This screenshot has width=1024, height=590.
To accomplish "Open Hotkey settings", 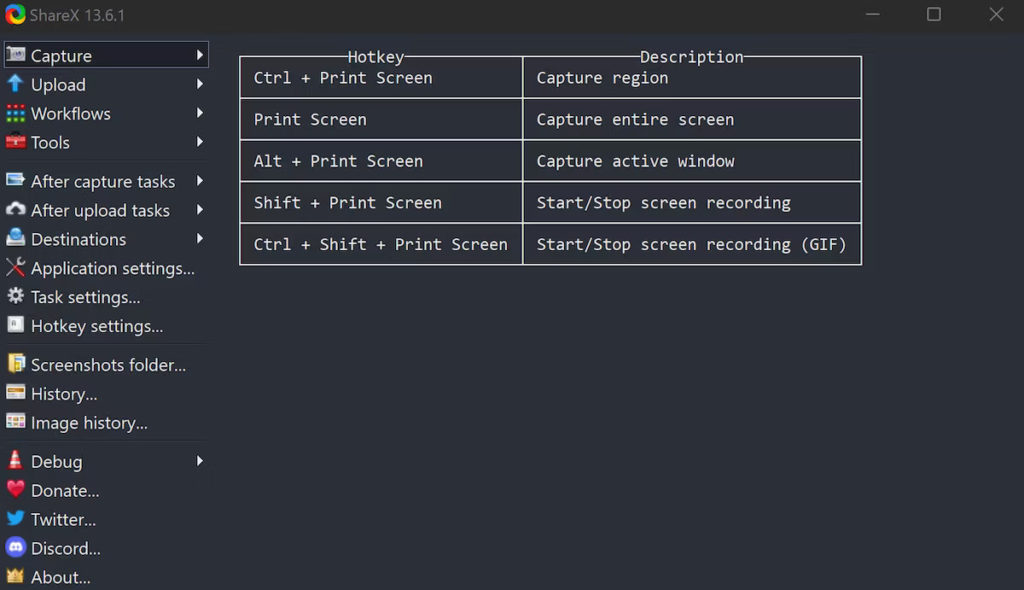I will (x=96, y=326).
